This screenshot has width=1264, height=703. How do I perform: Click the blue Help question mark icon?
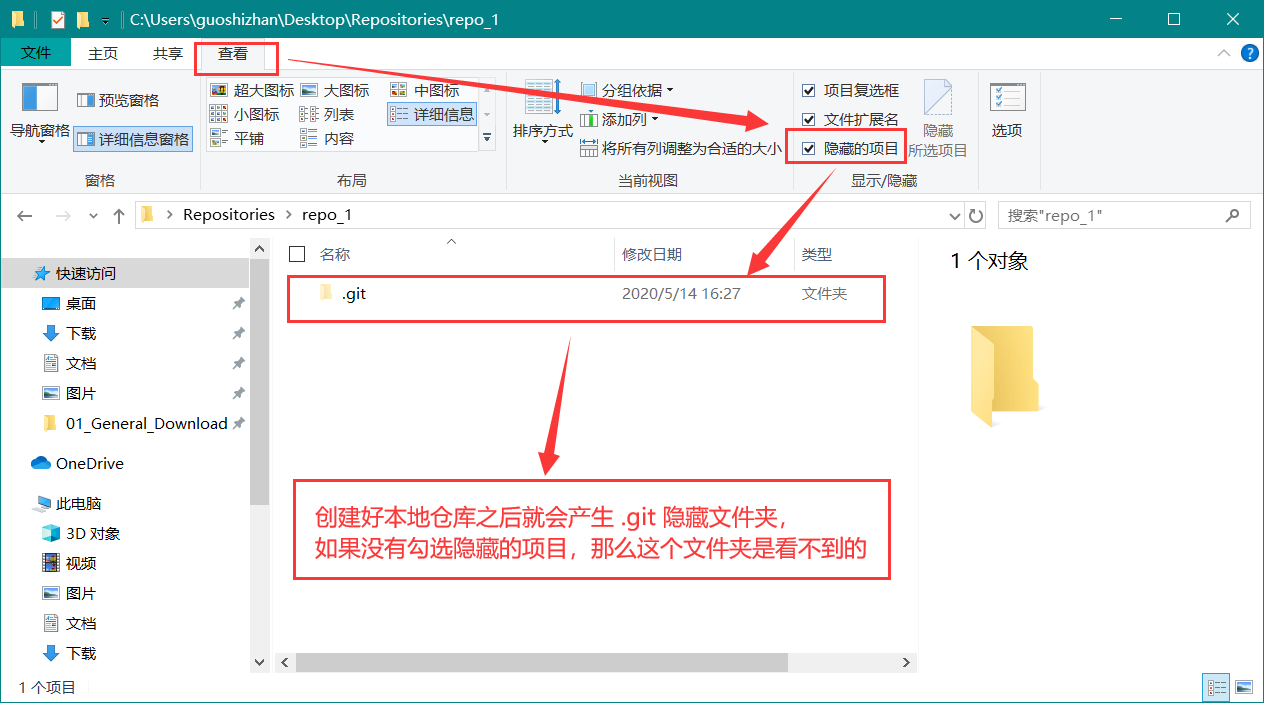point(1249,54)
